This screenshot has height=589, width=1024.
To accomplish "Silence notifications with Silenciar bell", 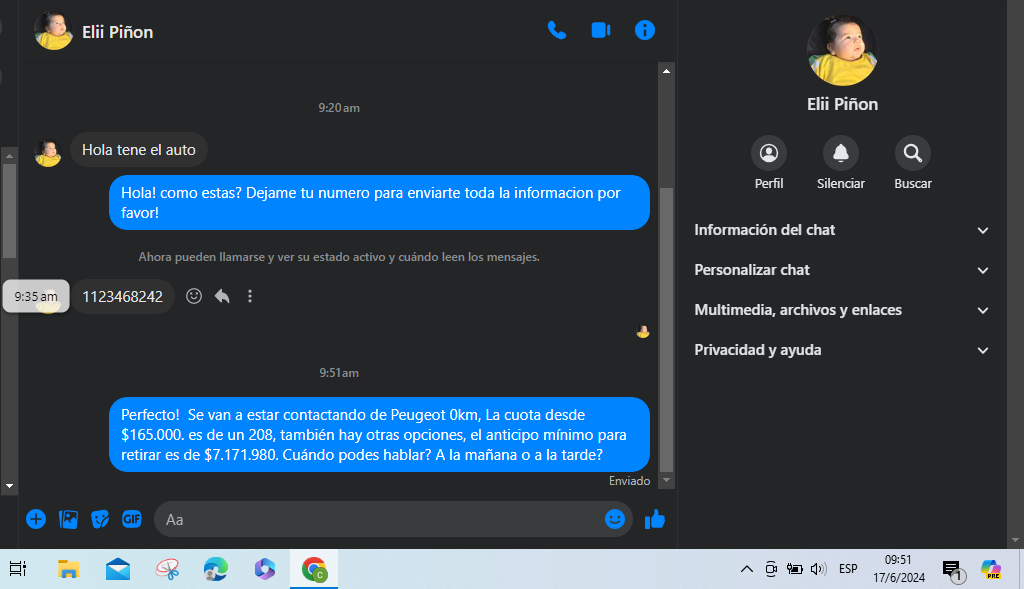I will (840, 153).
